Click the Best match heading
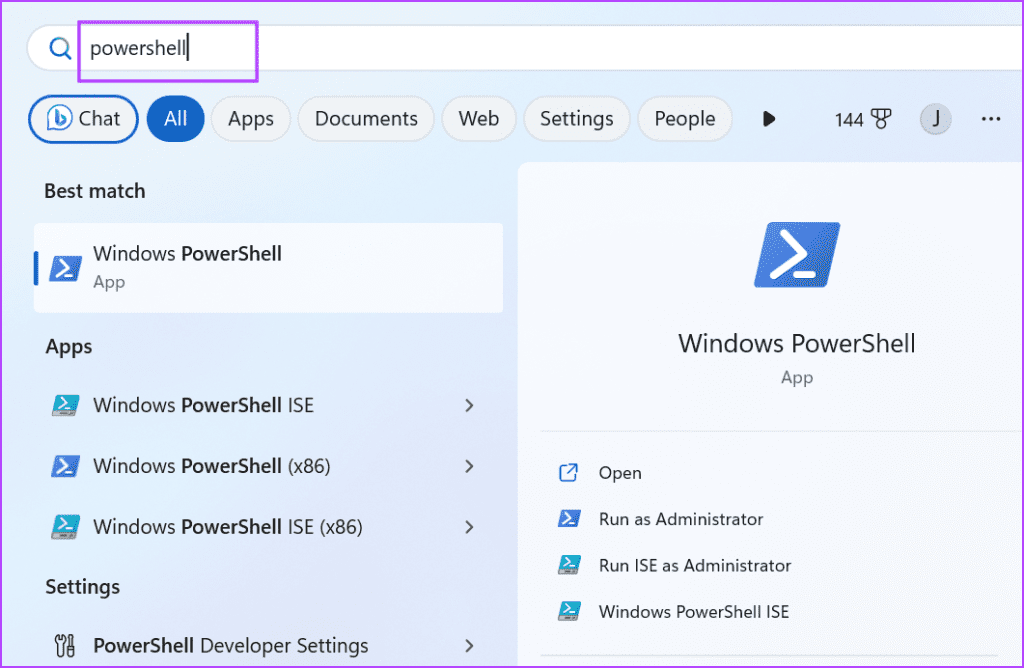 tap(95, 191)
